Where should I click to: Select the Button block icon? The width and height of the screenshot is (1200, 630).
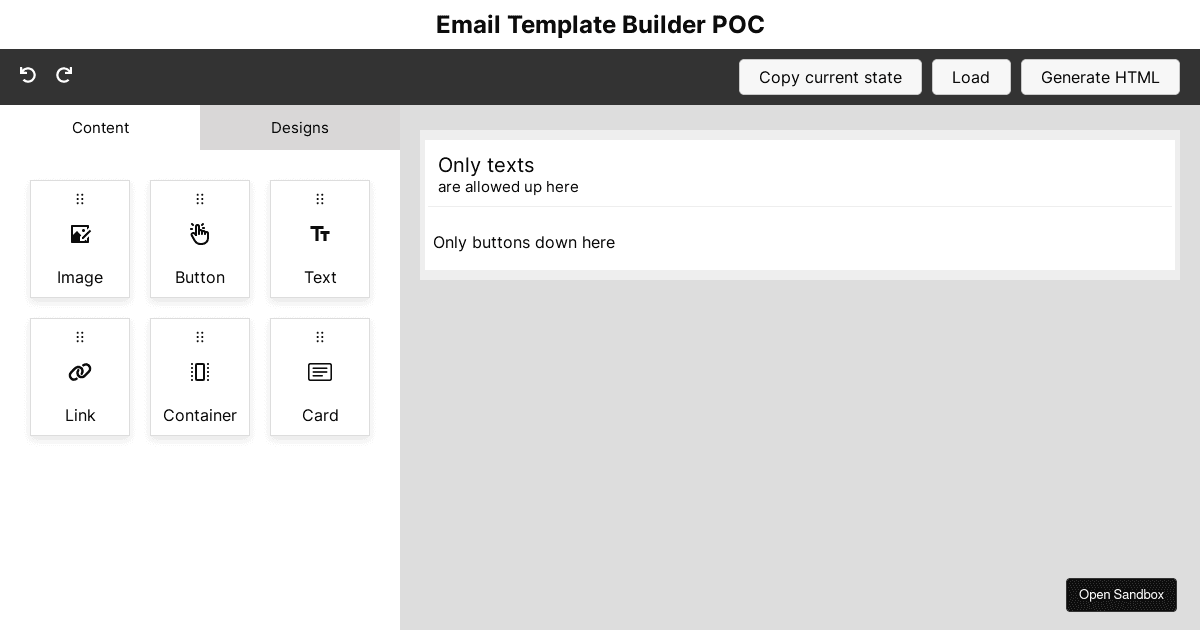point(200,234)
